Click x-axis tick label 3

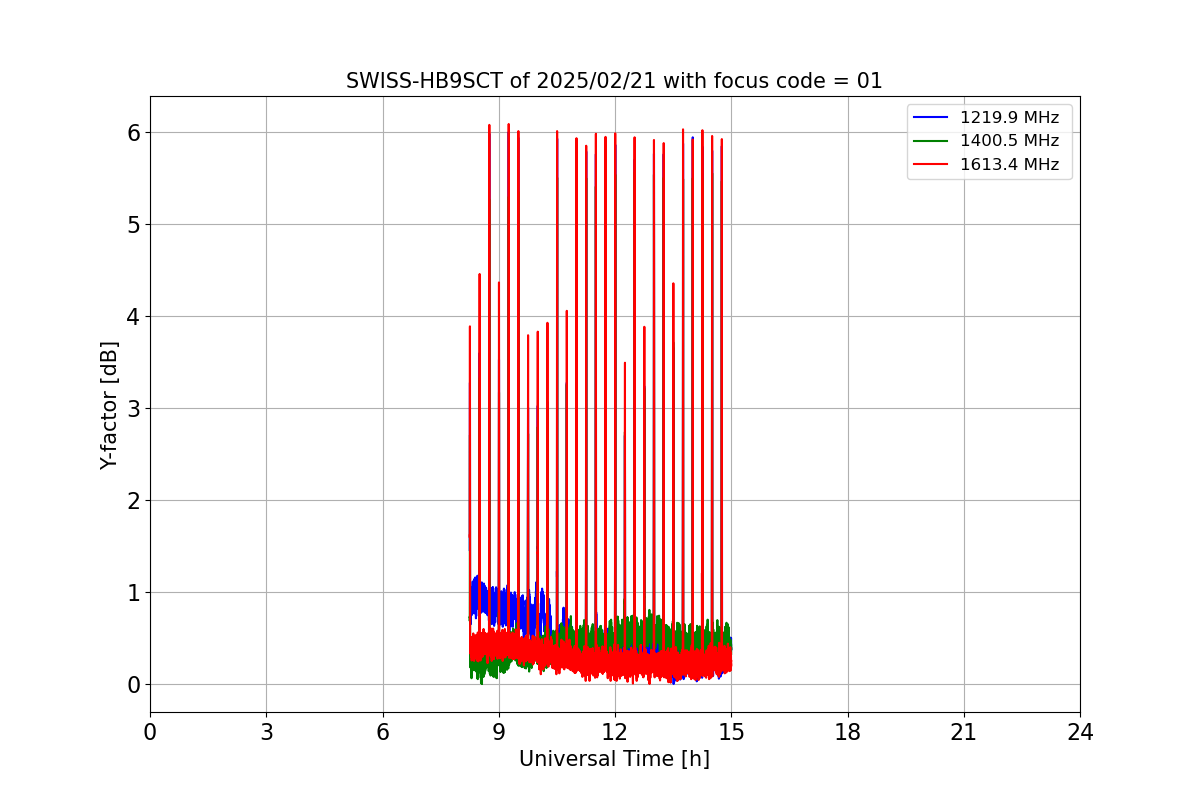(x=266, y=732)
